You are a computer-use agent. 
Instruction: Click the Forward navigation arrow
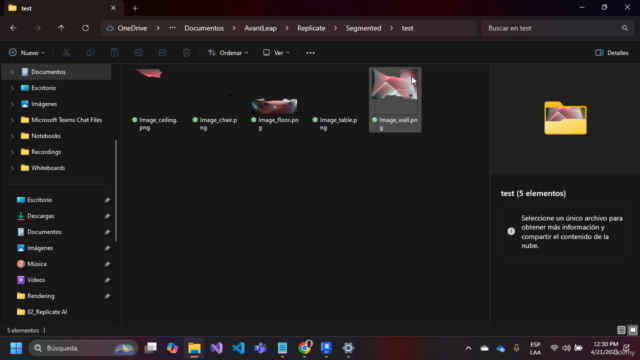37,28
